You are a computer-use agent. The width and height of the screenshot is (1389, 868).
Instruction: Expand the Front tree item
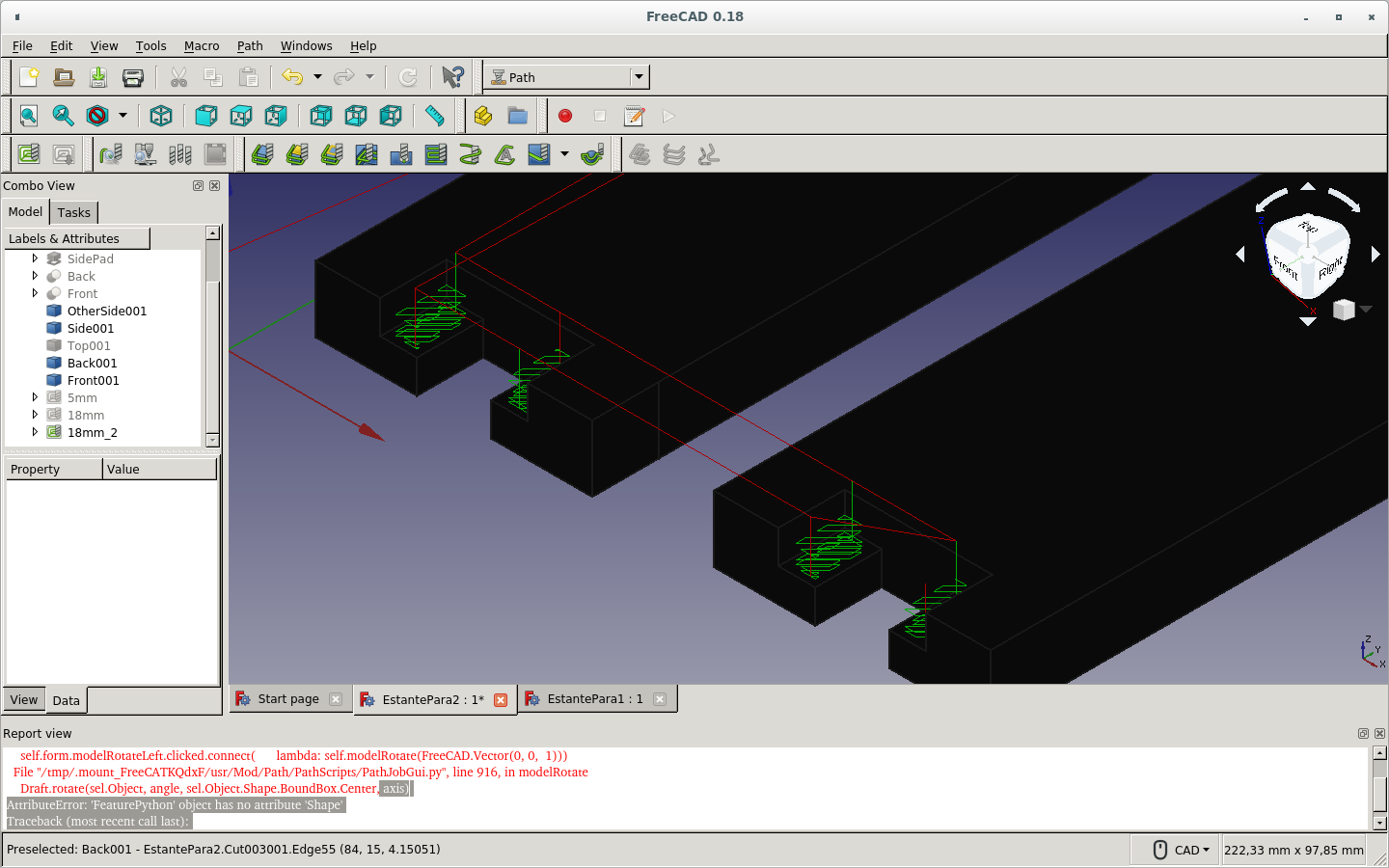point(35,293)
